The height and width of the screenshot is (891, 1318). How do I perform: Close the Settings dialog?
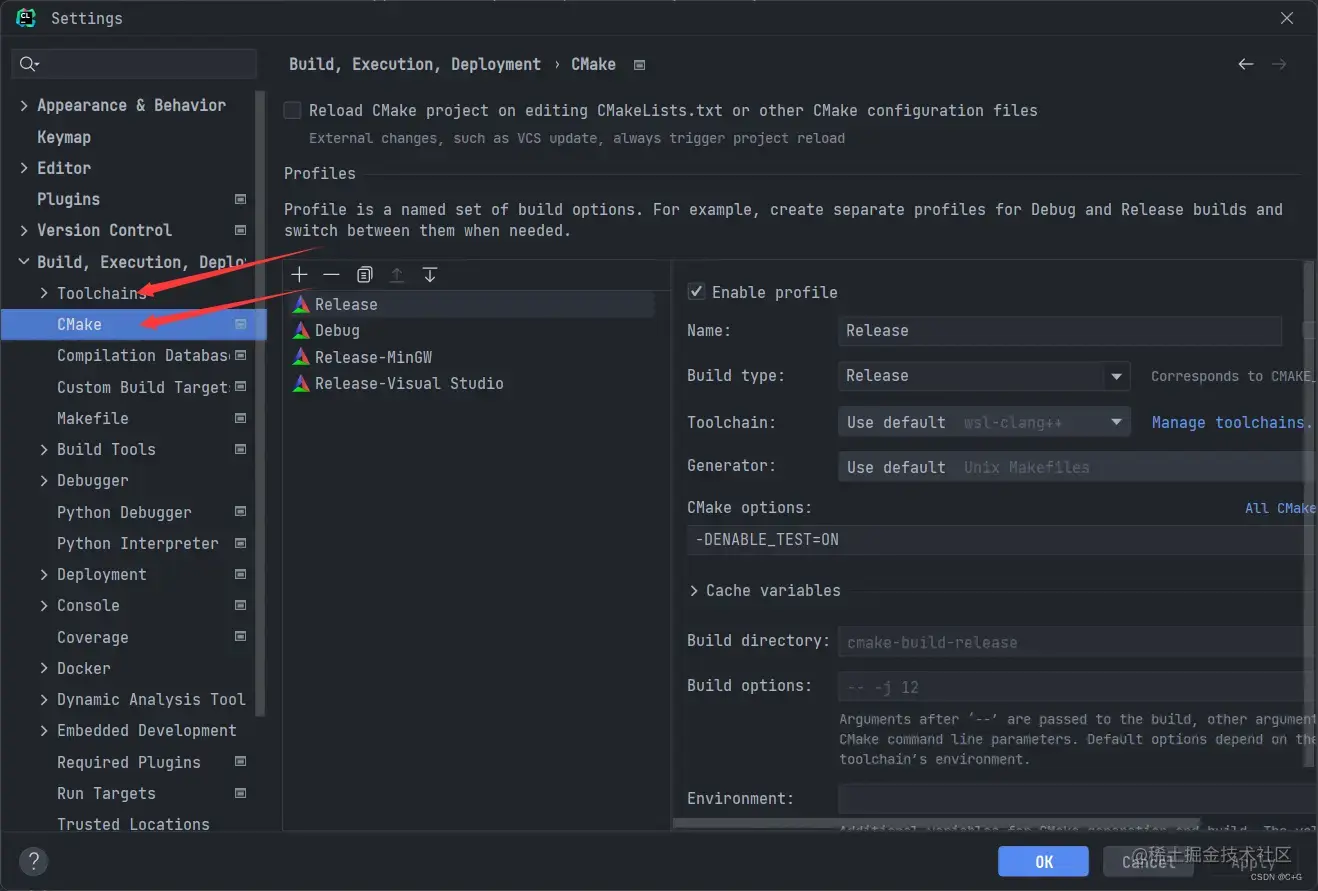coord(1287,18)
